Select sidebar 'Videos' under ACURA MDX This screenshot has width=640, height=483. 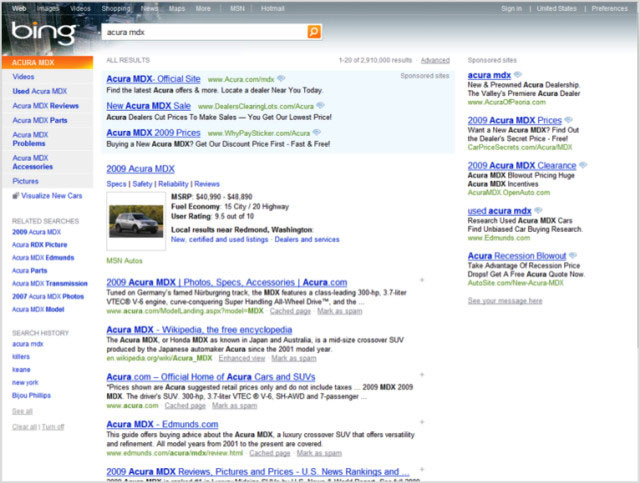point(23,76)
